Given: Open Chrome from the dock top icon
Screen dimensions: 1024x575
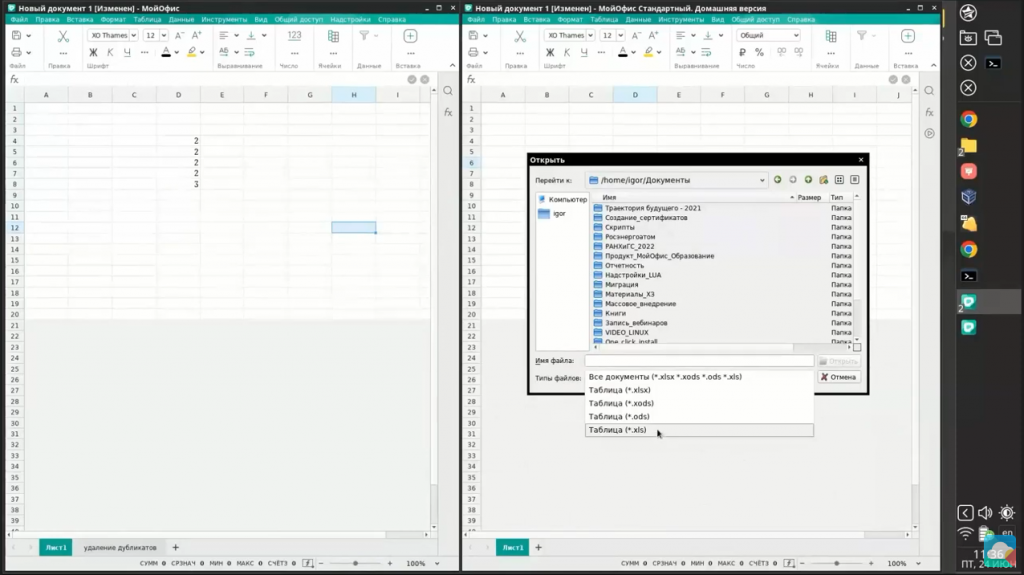Looking at the screenshot, I should (968, 119).
